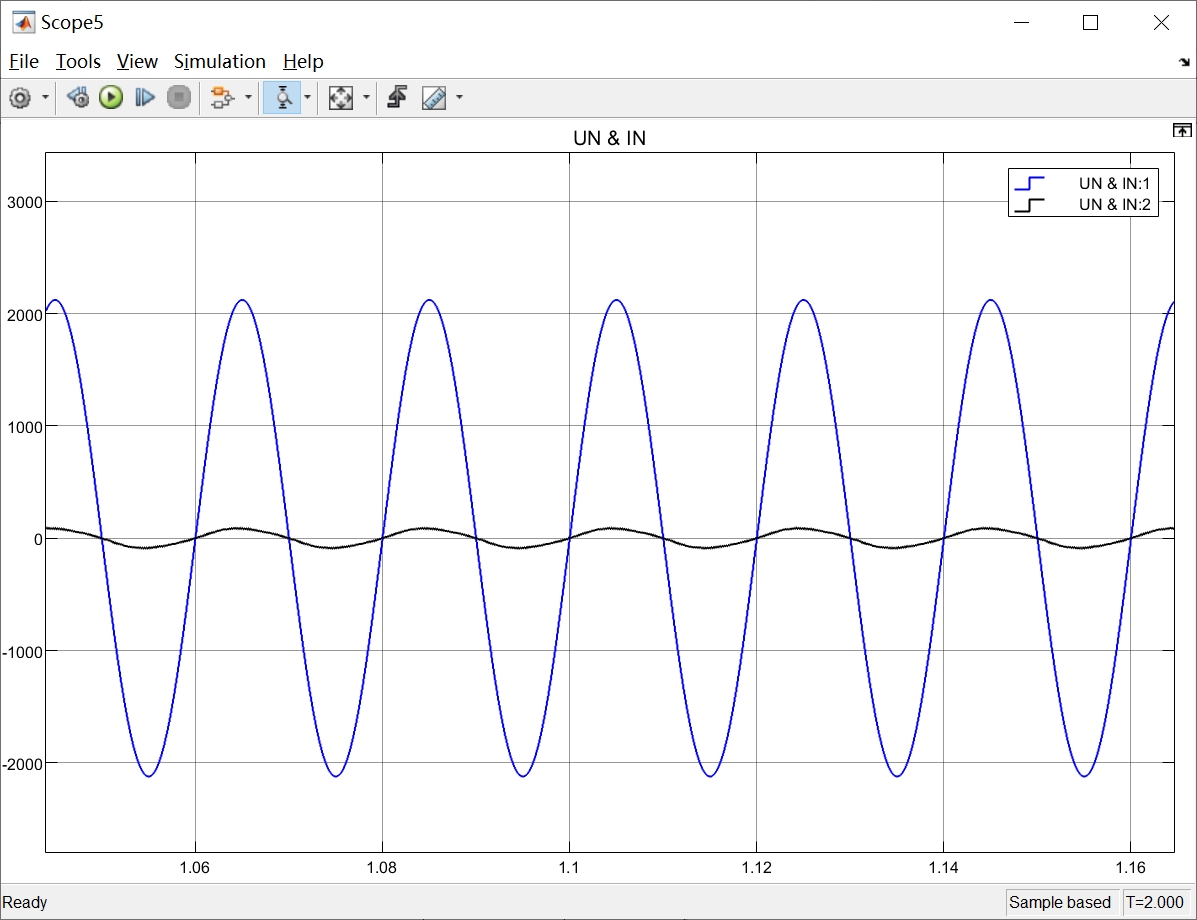
Task: Click the Cursor Measurements ruler icon
Action: point(434,98)
